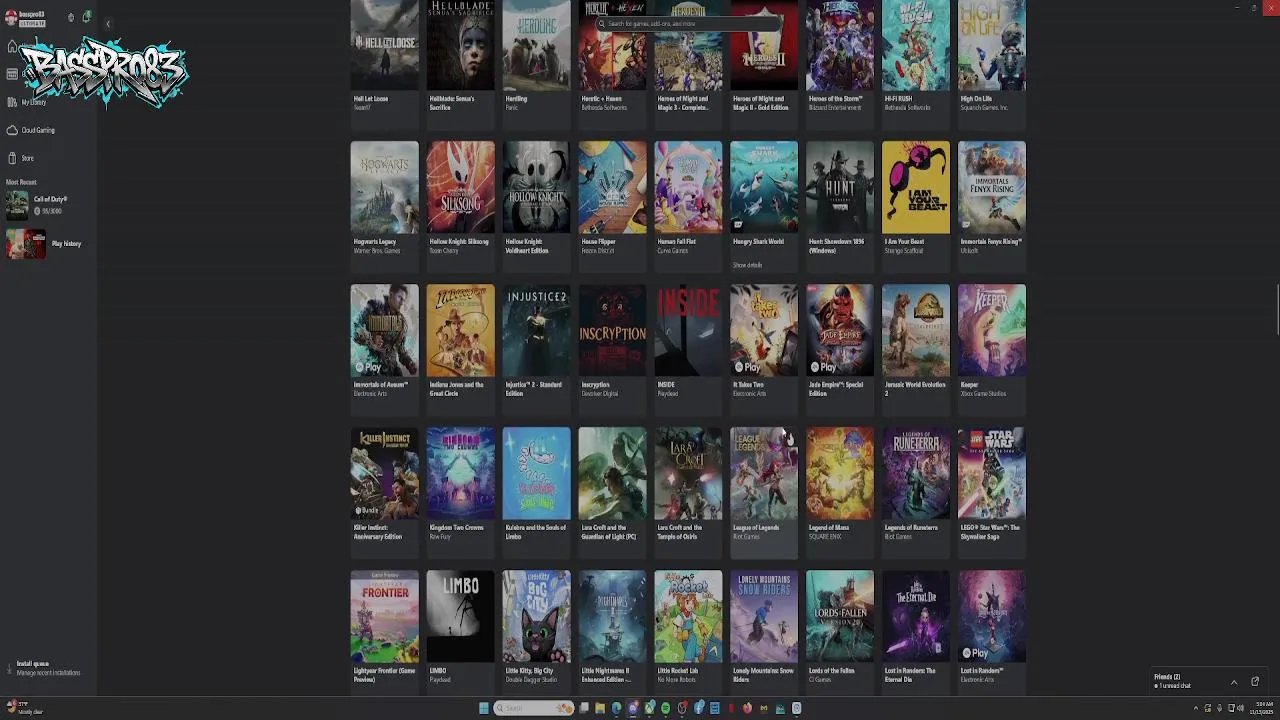The image size is (1280, 720).
Task: Pop out the Friends chat window icon
Action: [x=1255, y=682]
